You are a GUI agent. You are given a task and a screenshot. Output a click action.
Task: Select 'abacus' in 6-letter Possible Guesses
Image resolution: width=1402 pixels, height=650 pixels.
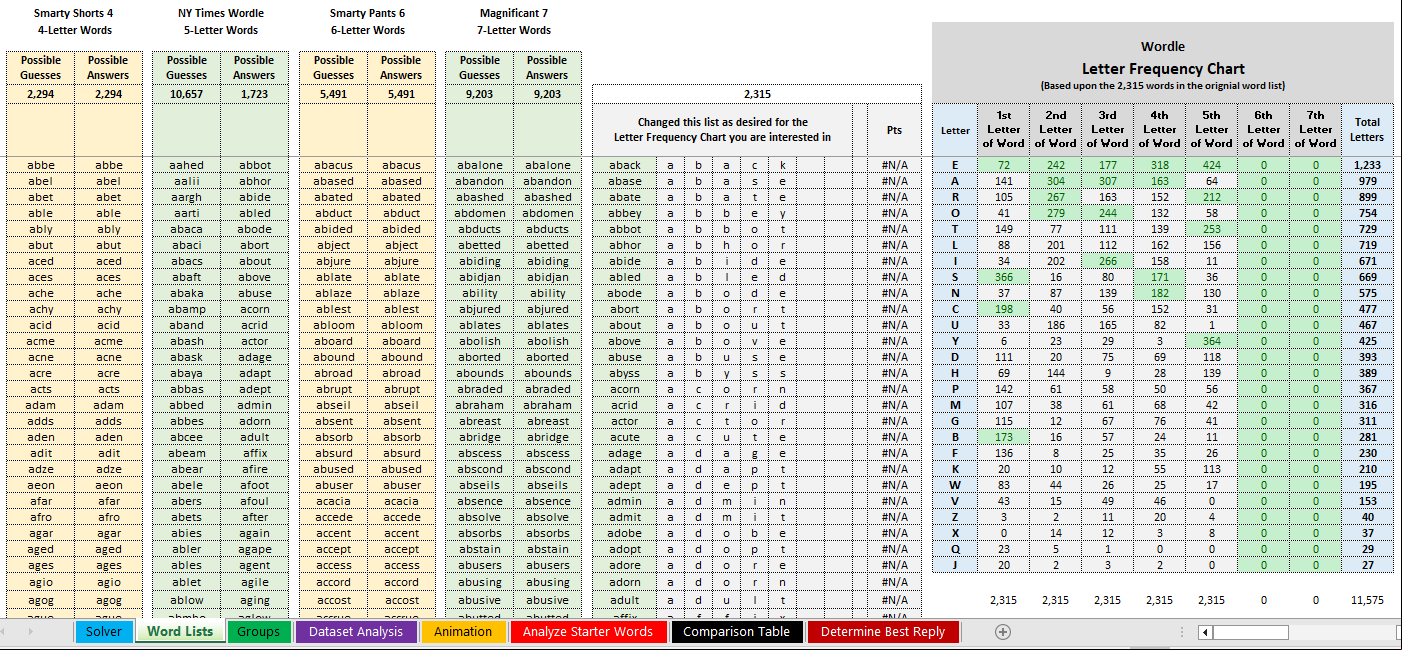tap(333, 165)
